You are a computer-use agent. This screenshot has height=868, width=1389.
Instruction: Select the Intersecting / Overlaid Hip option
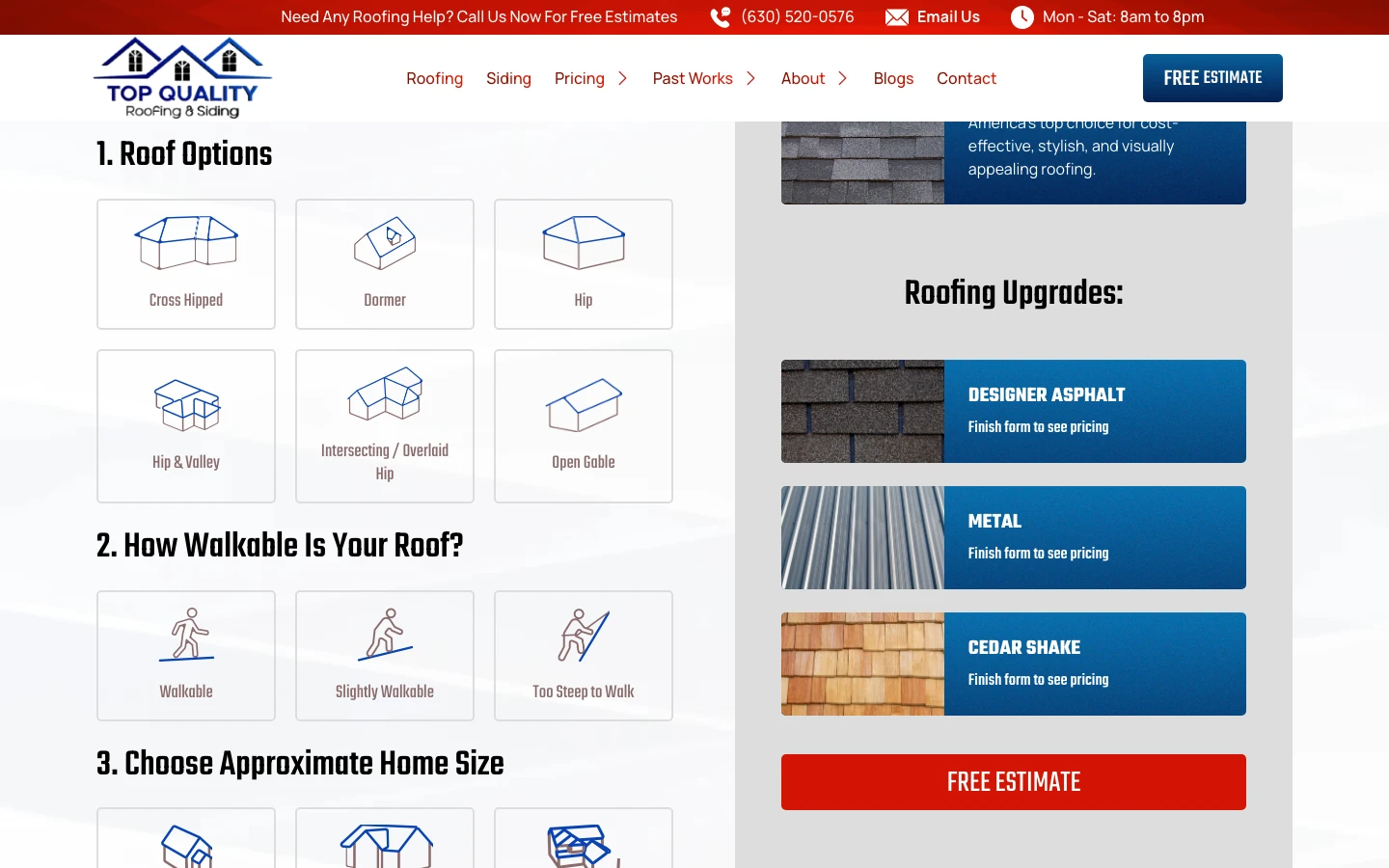click(x=384, y=425)
